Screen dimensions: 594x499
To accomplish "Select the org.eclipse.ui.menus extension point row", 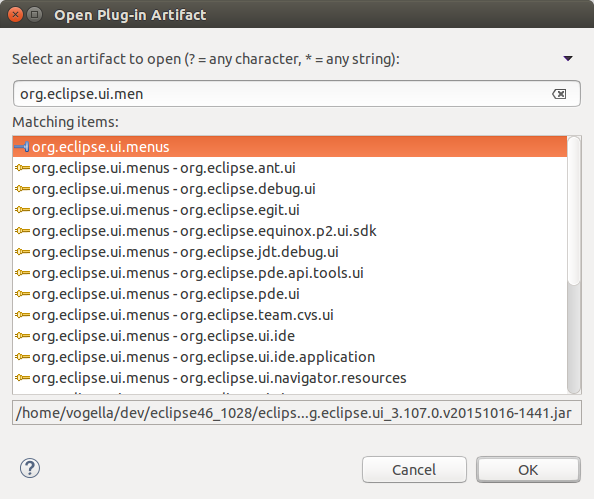I will click(x=290, y=147).
